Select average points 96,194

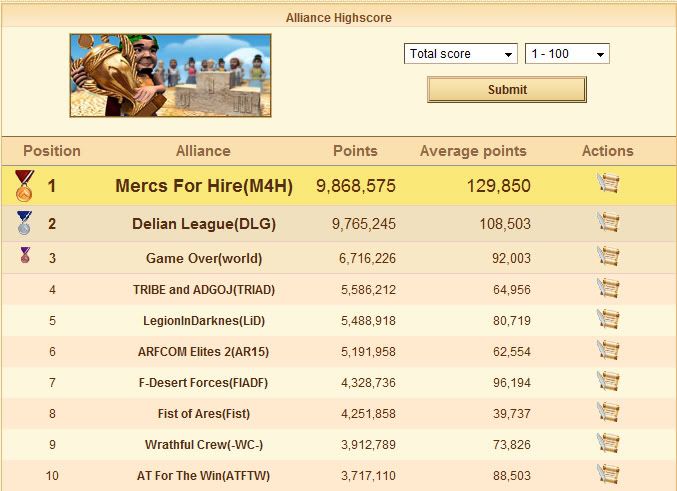(512, 383)
